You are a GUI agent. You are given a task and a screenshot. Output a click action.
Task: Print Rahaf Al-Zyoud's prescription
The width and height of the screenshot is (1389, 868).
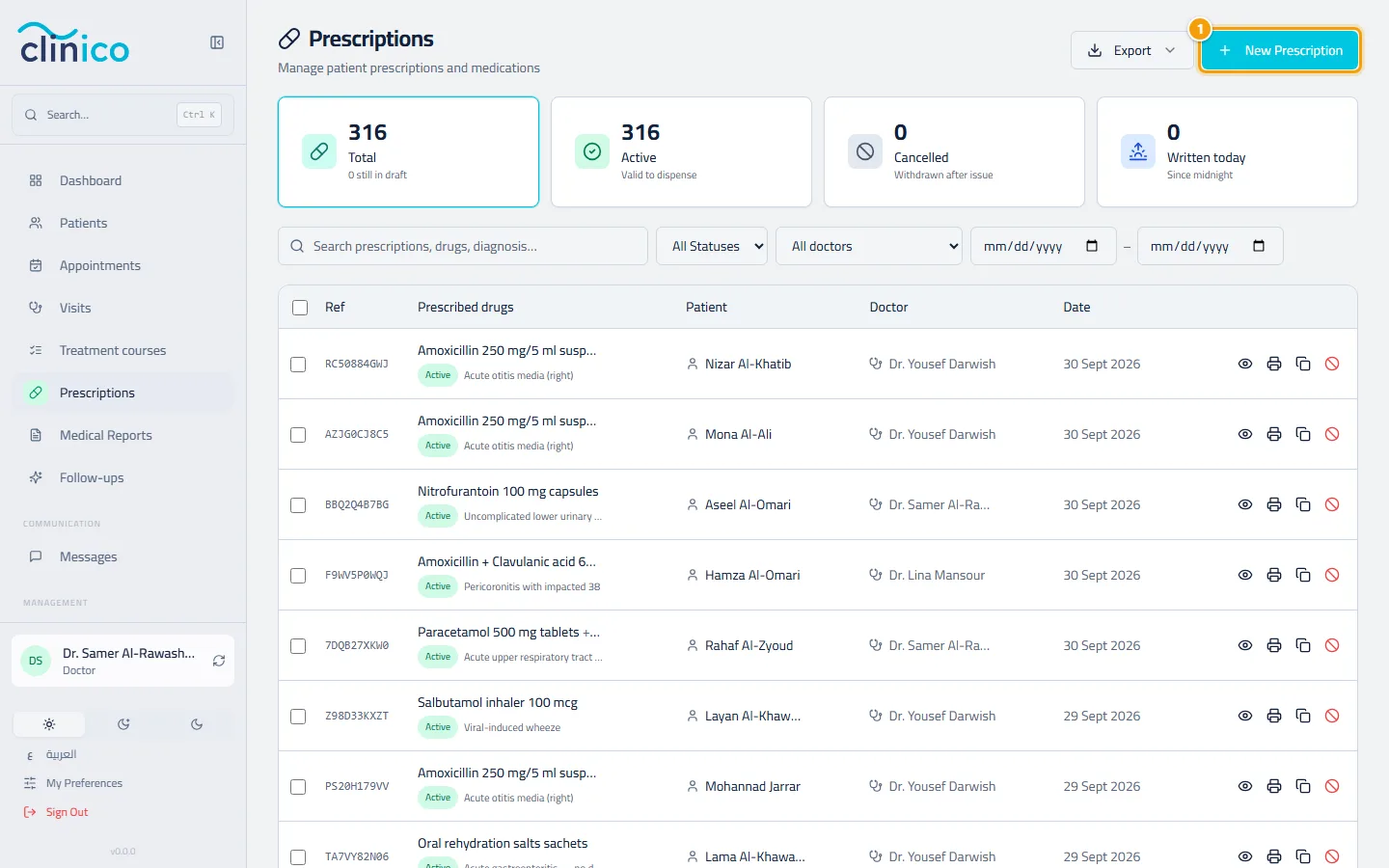[1274, 645]
